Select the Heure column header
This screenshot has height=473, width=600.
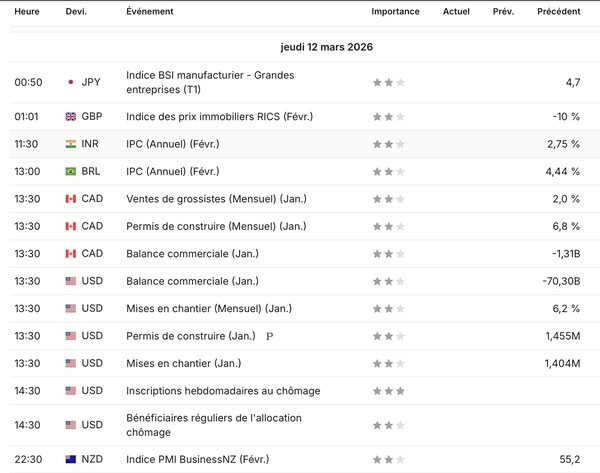tap(27, 11)
